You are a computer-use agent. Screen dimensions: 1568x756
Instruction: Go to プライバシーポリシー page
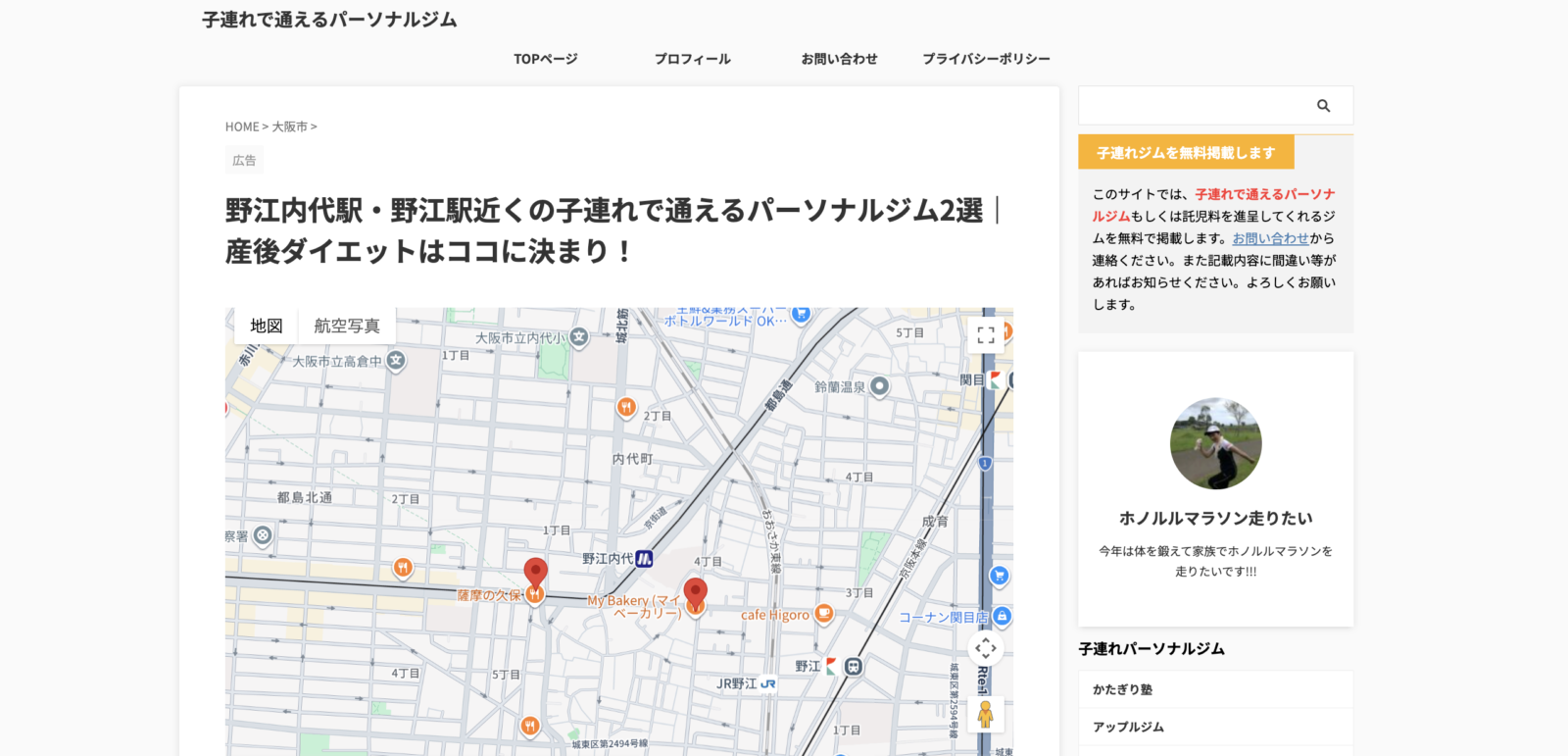986,59
